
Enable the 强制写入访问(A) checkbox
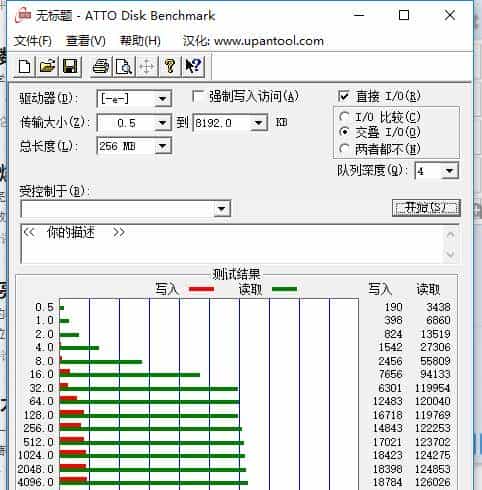coord(198,97)
